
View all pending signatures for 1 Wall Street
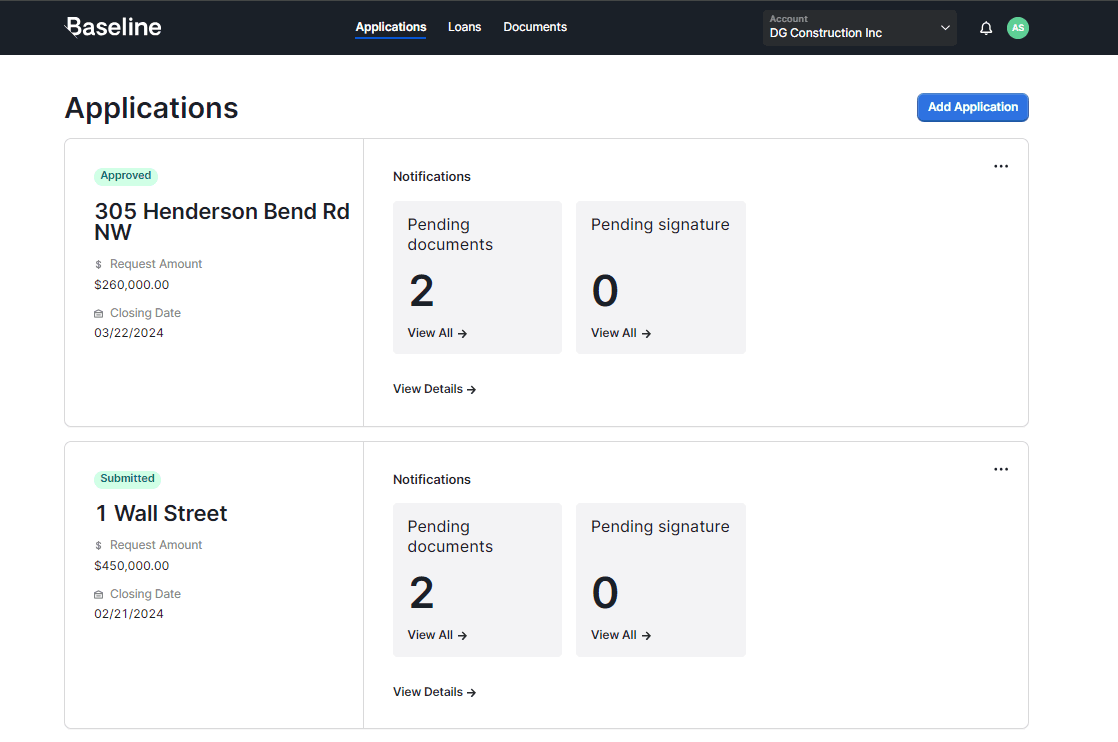[x=620, y=635]
